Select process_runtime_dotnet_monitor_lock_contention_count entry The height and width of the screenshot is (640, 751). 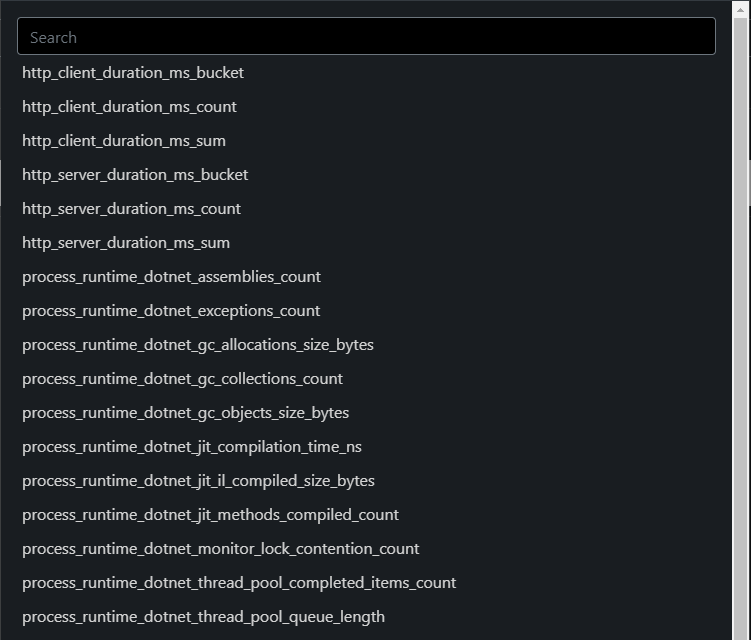click(x=220, y=549)
